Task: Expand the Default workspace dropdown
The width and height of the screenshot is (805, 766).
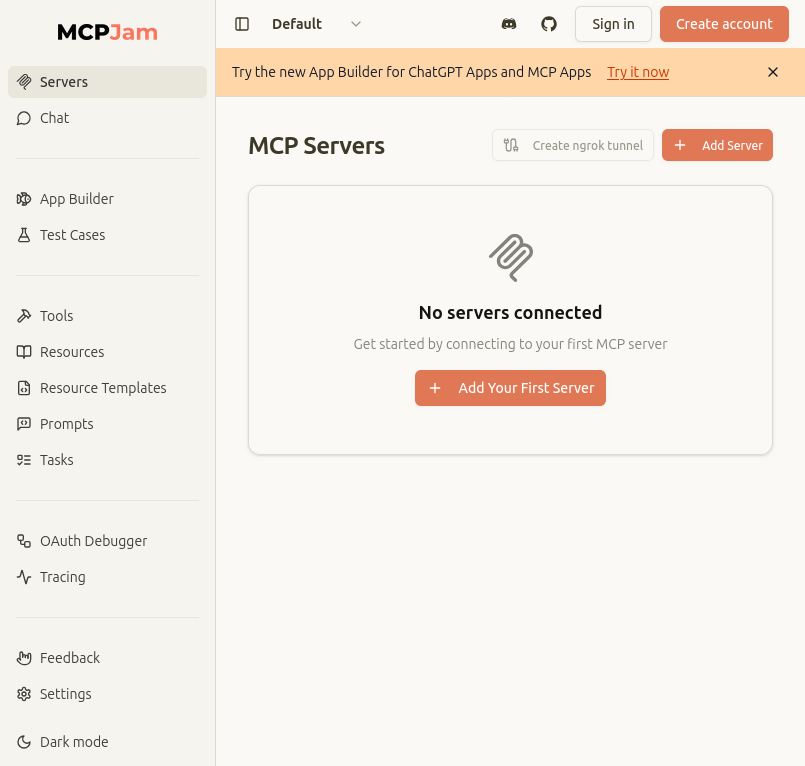Action: pyautogui.click(x=317, y=24)
